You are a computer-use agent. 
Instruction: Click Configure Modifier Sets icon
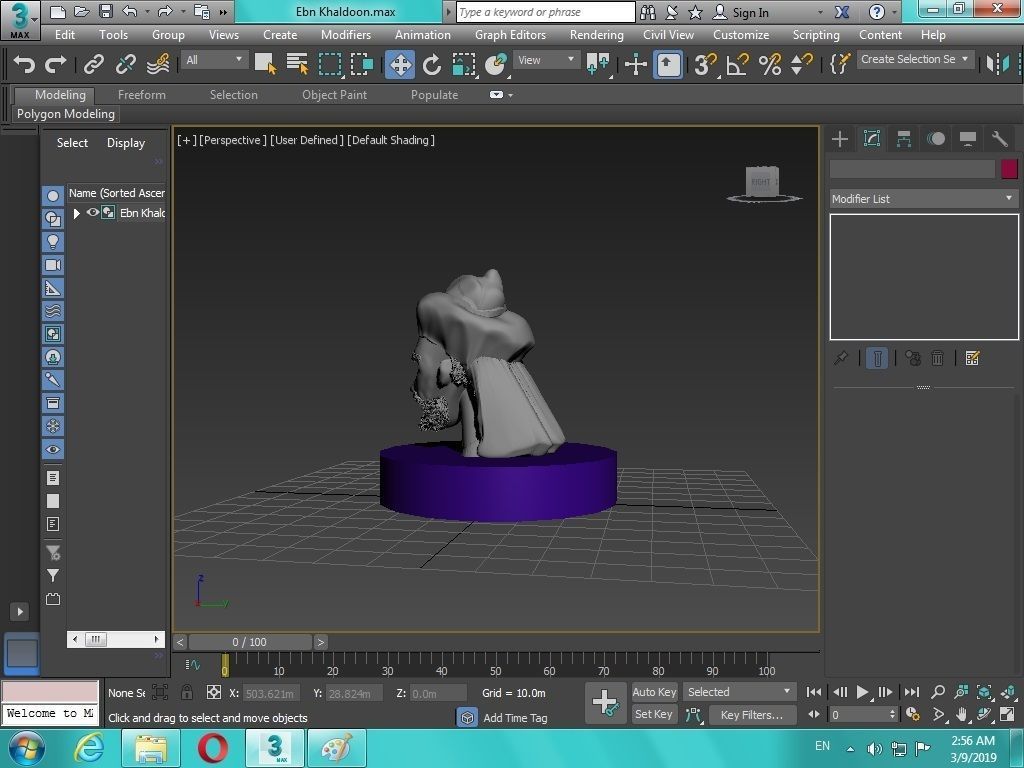point(972,358)
